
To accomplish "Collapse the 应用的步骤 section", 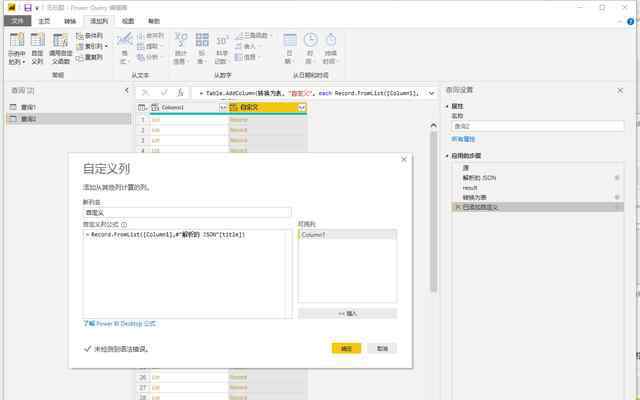I will coord(445,157).
